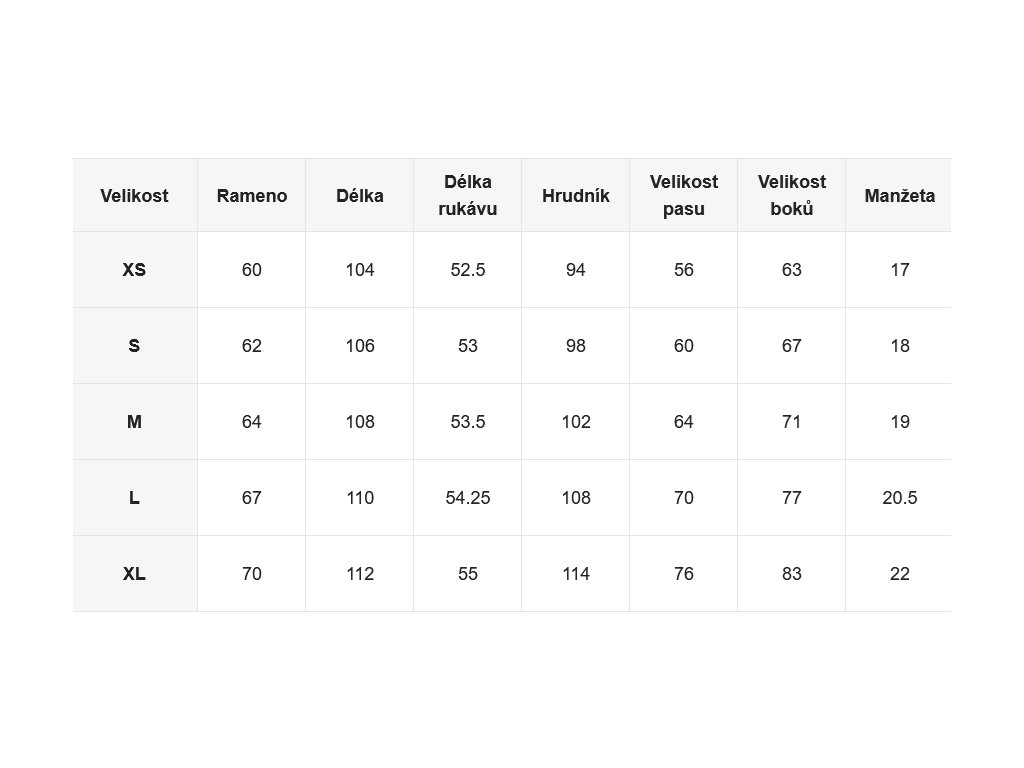1024x768 pixels.
Task: Click the 20.5 cuff value cell
Action: 899,498
